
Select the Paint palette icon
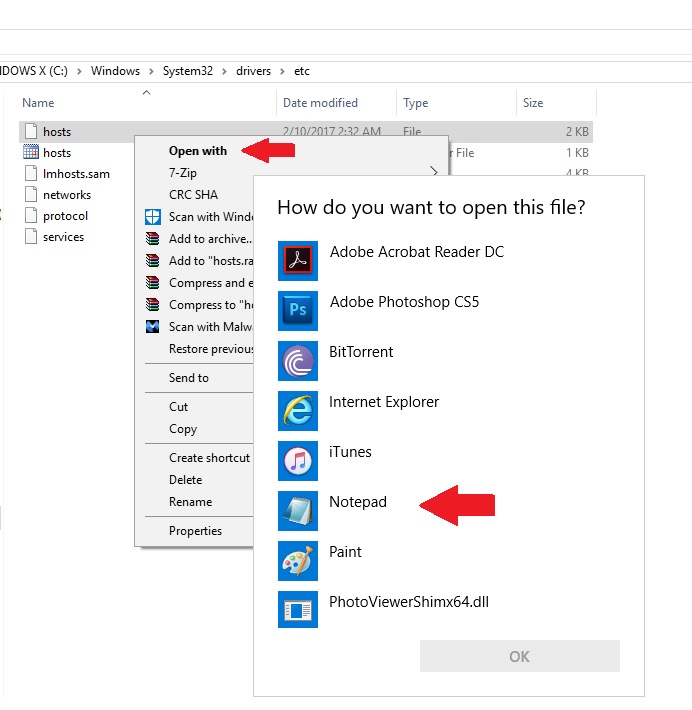click(x=298, y=560)
